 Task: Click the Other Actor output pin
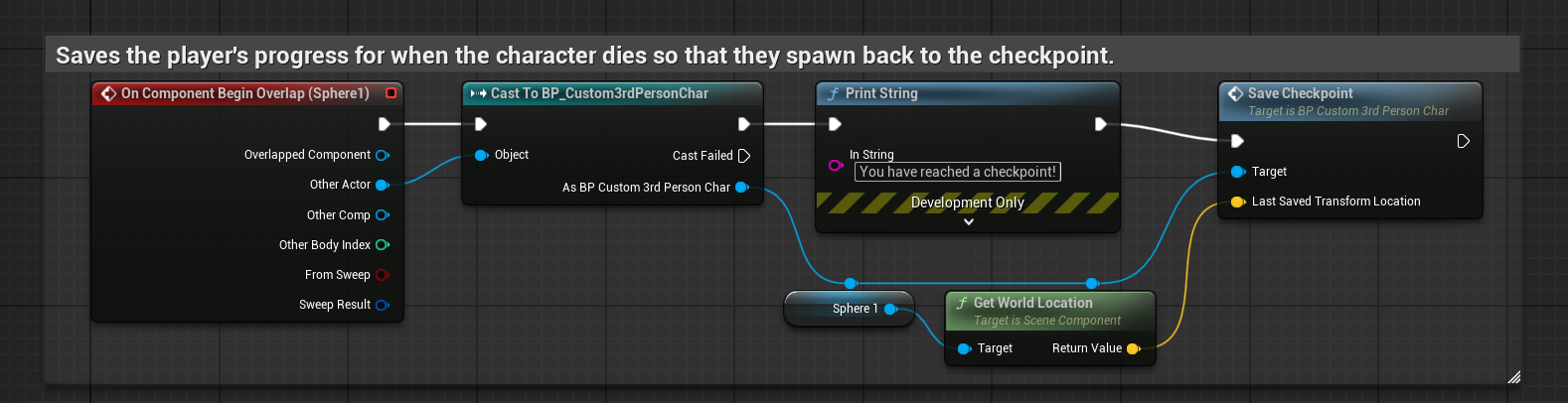(382, 185)
